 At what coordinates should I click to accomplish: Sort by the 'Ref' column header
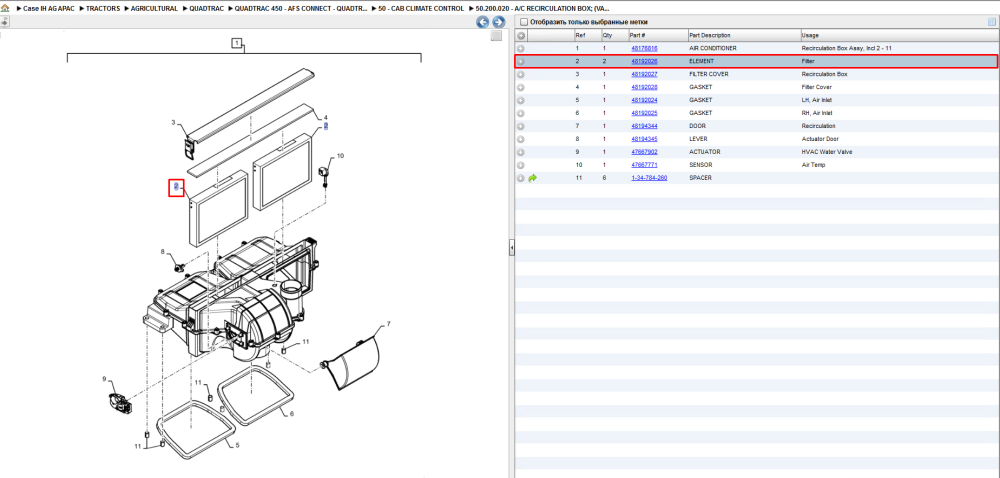[587, 36]
